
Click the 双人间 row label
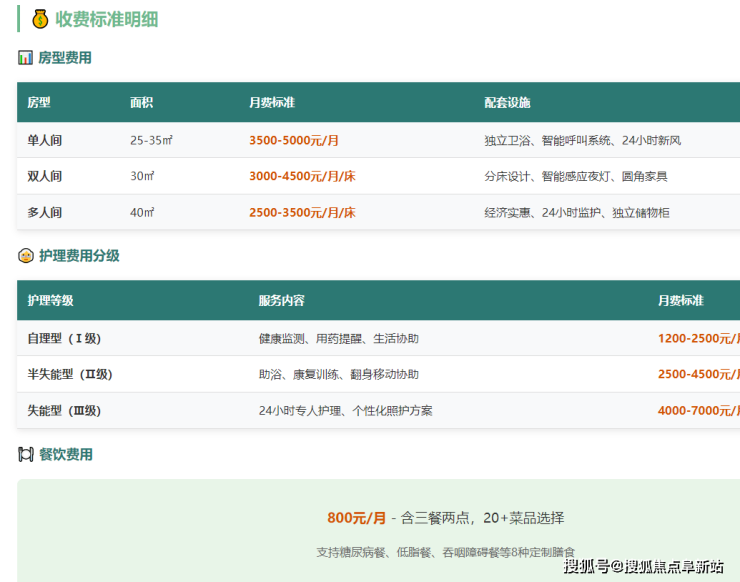coord(44,176)
